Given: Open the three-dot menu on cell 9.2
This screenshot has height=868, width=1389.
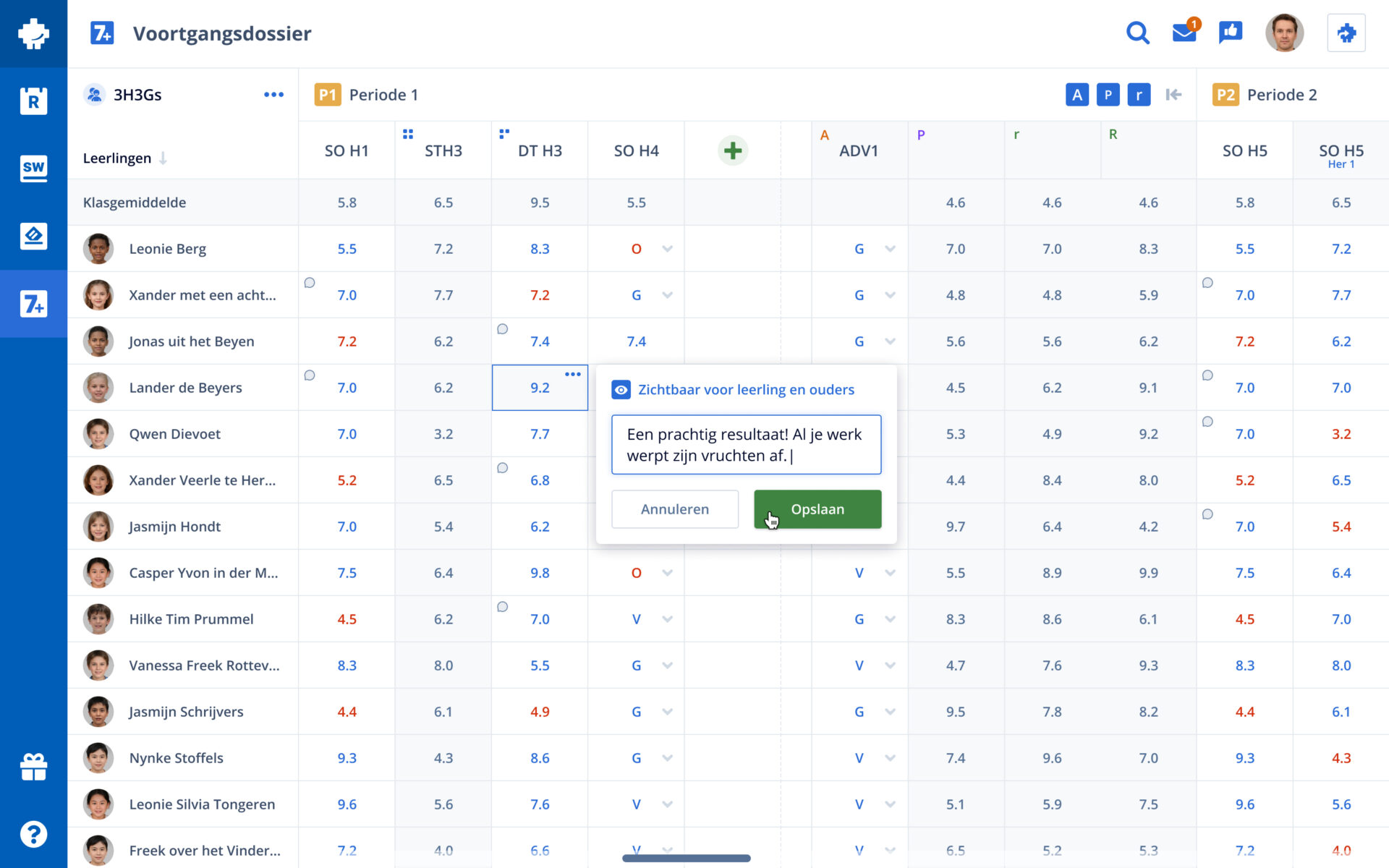Looking at the screenshot, I should 572,375.
